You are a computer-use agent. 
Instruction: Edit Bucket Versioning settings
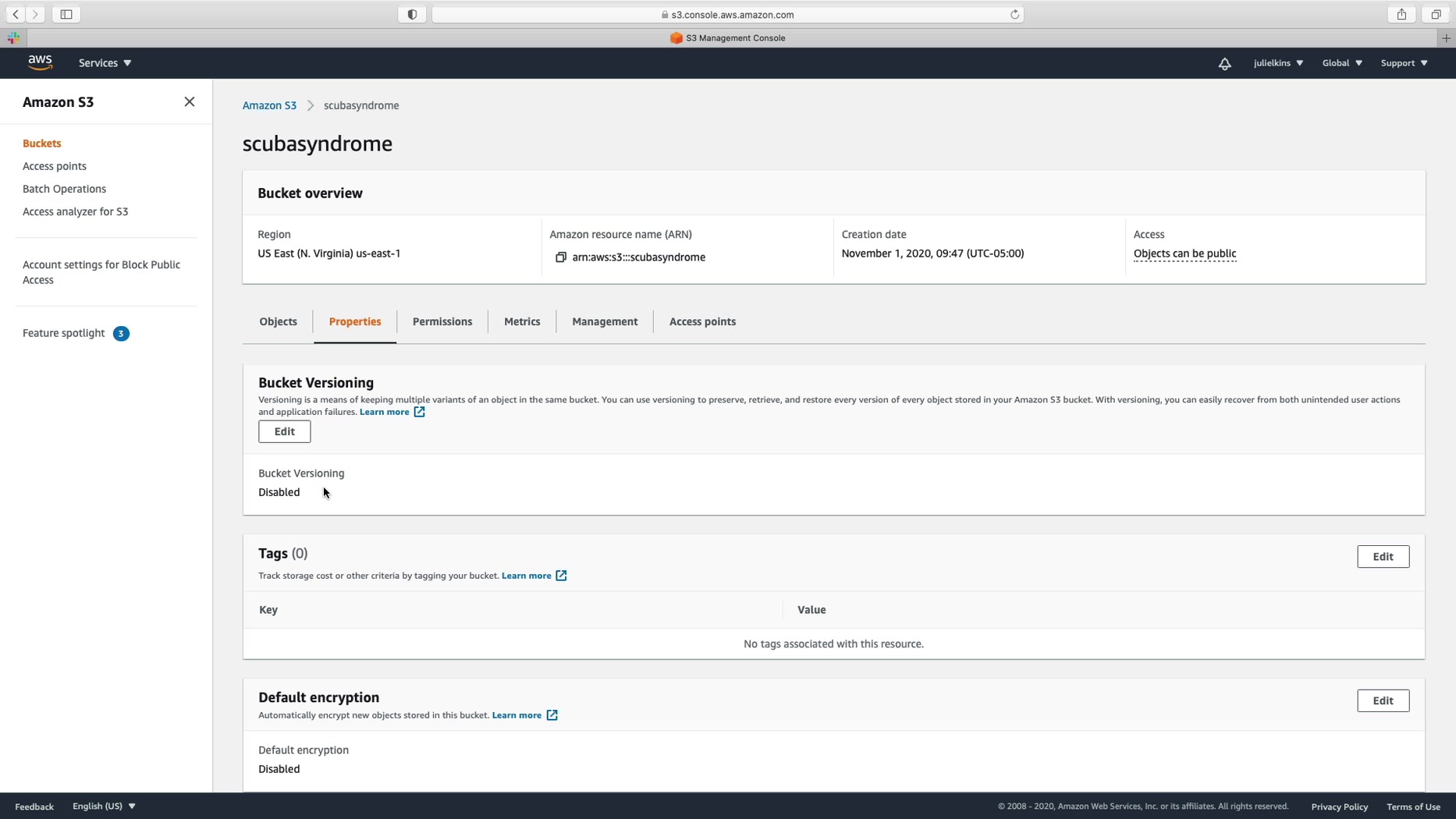tap(285, 431)
